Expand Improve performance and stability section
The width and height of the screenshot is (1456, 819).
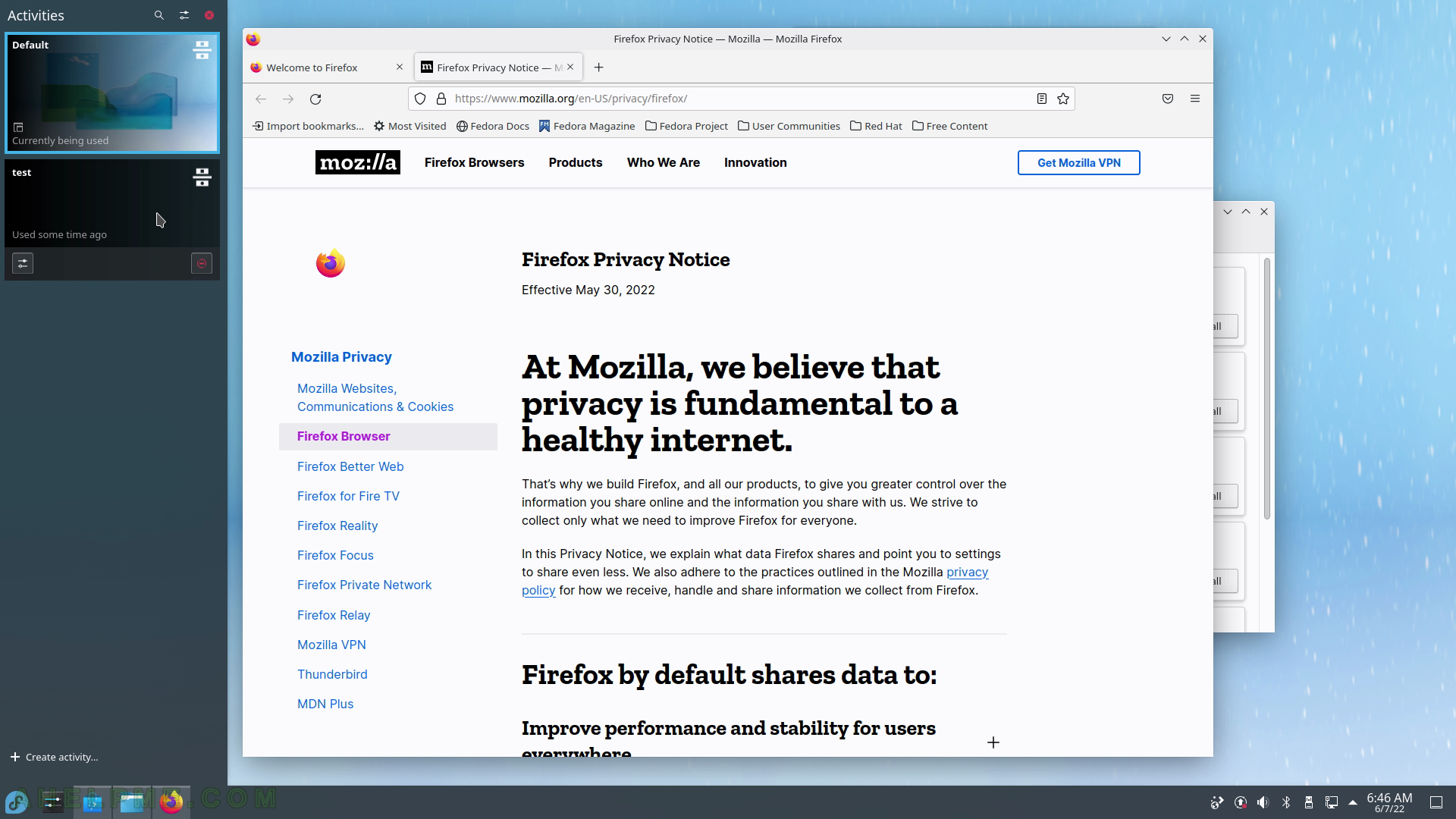[993, 742]
